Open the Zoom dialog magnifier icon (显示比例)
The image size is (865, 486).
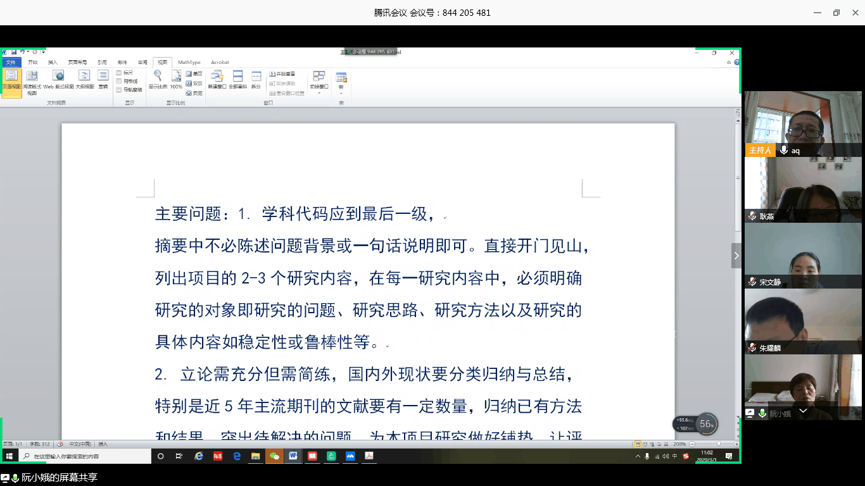(x=158, y=80)
